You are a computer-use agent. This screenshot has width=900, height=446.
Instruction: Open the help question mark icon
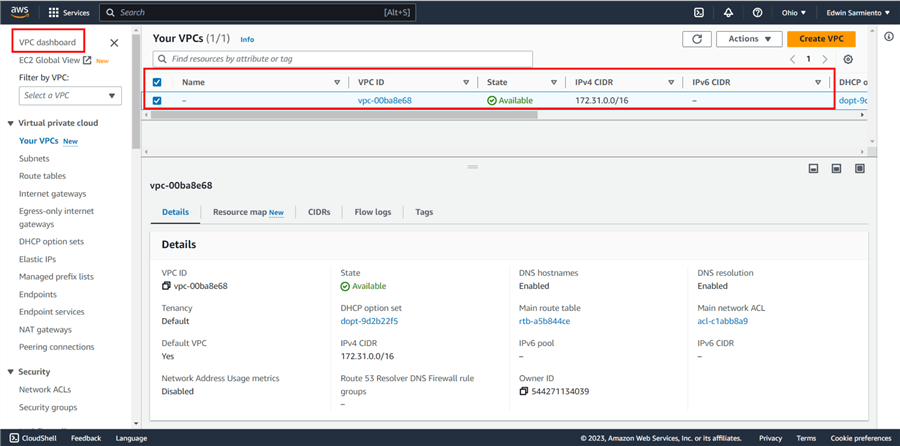pos(757,13)
